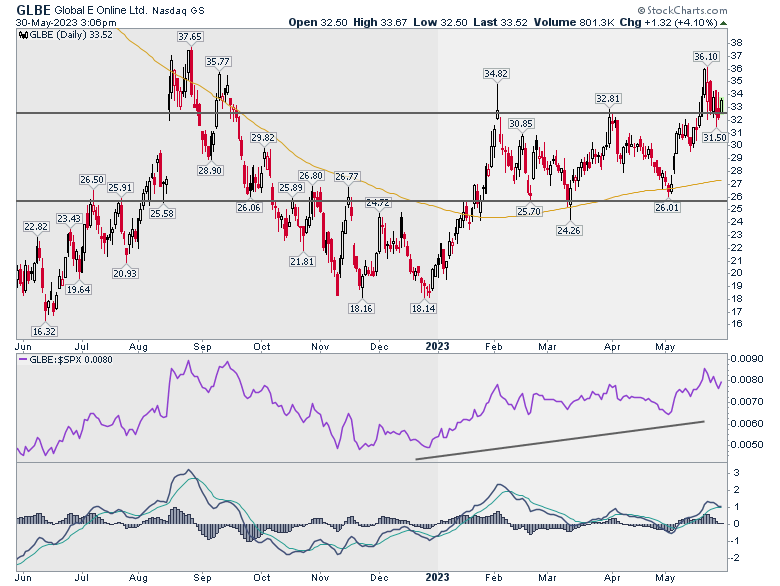The height and width of the screenshot is (586, 780).
Task: Click the 37.65 peak price label
Action: tap(190, 37)
